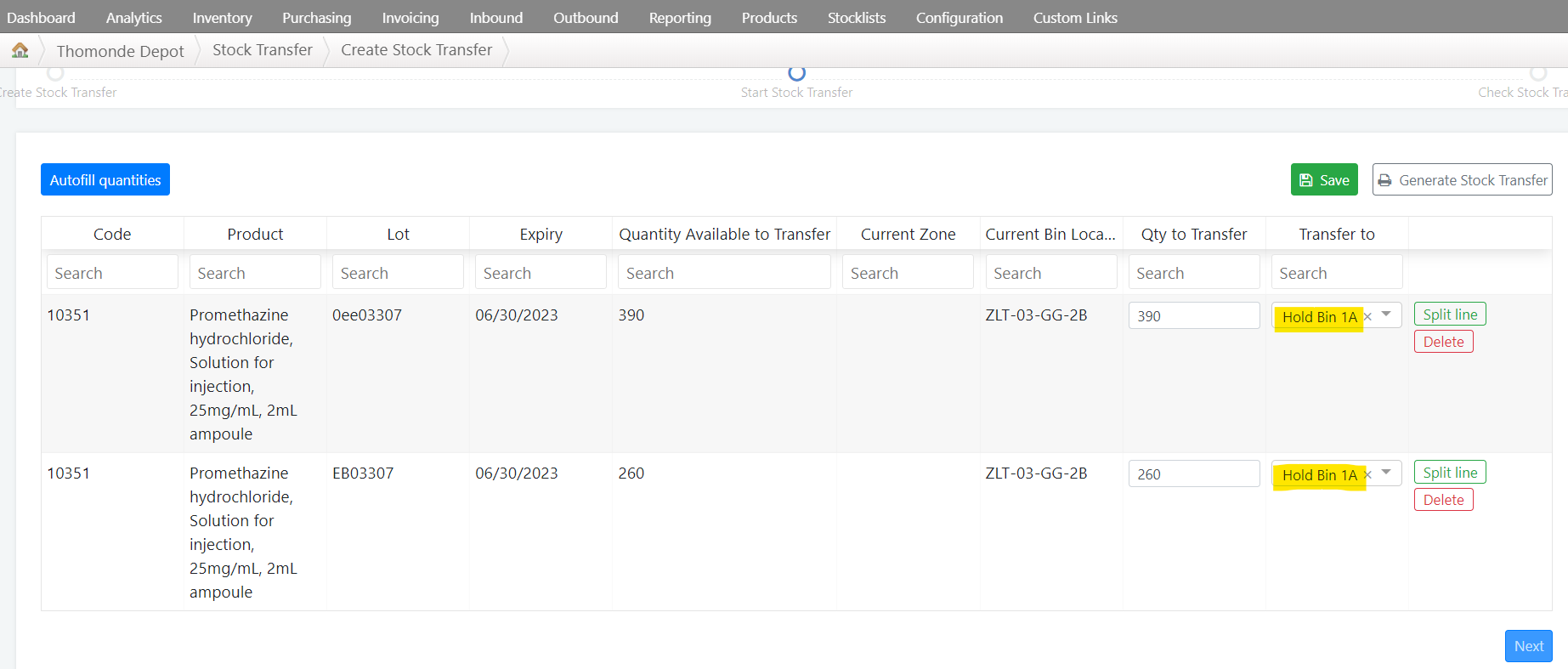Open the Outbound menu

click(x=586, y=17)
